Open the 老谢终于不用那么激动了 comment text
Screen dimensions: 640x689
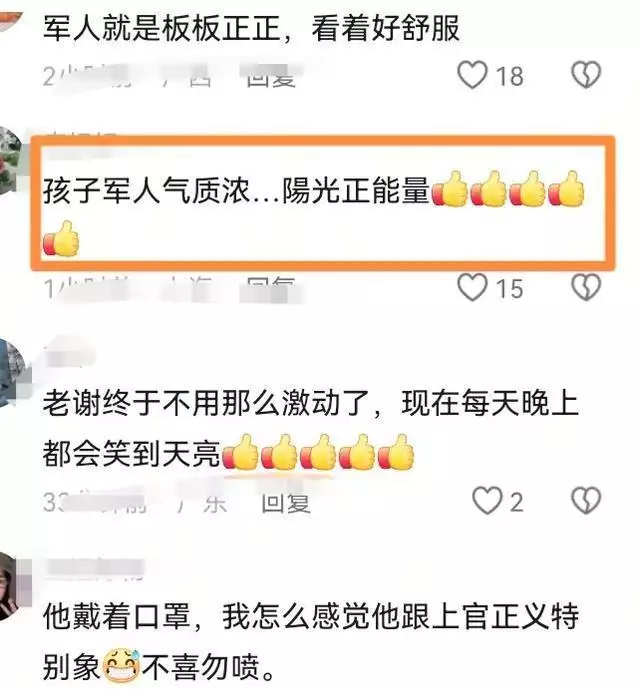[310, 428]
